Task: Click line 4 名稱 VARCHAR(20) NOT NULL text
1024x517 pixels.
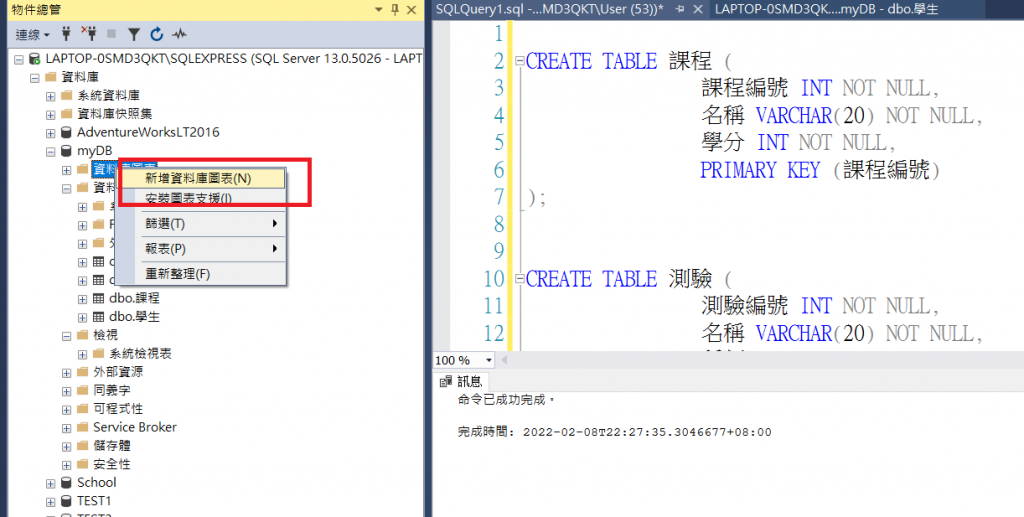Action: point(842,116)
